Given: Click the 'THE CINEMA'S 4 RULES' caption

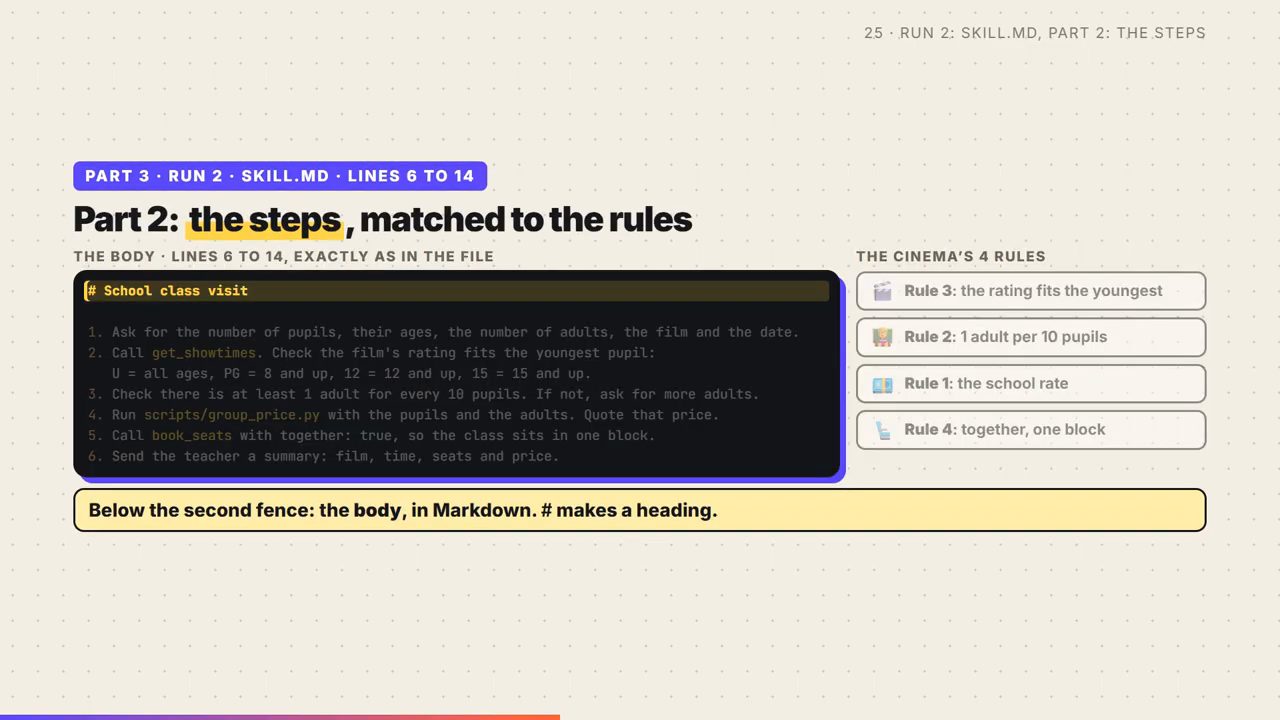Looking at the screenshot, I should point(951,256).
